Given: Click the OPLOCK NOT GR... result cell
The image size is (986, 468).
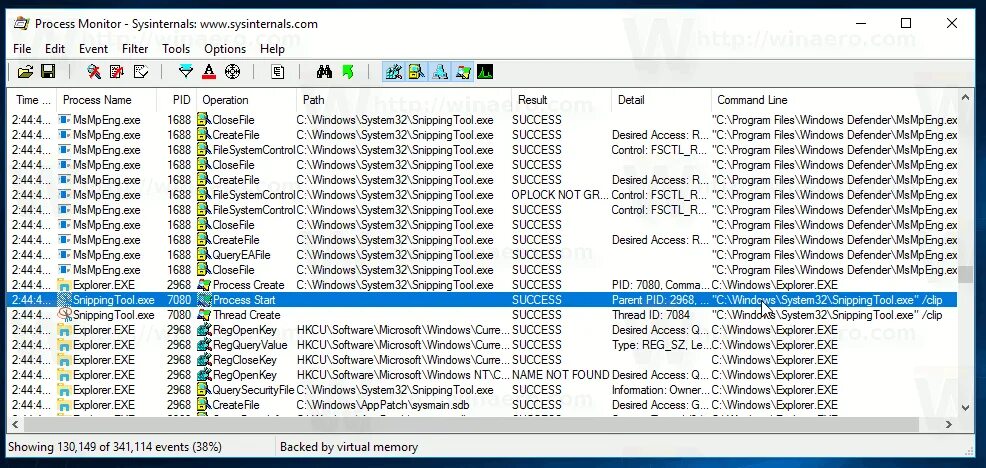Looking at the screenshot, I should 560,195.
